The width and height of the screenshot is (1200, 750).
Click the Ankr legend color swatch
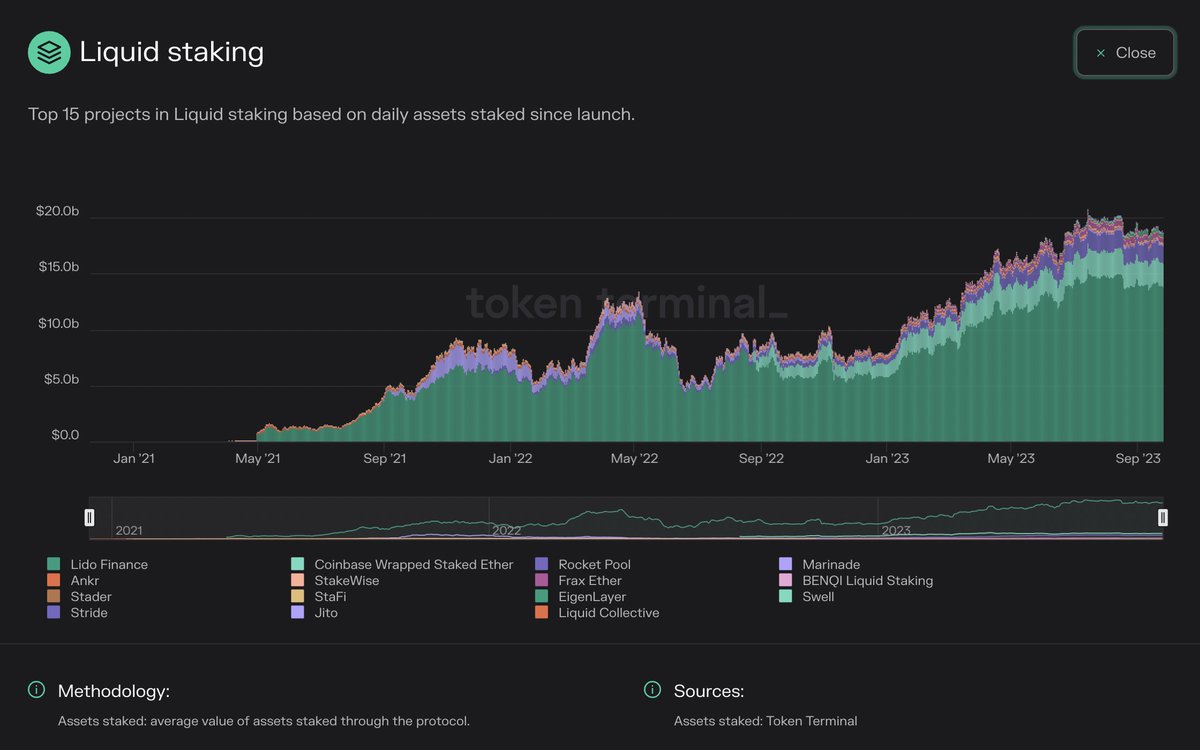point(54,580)
